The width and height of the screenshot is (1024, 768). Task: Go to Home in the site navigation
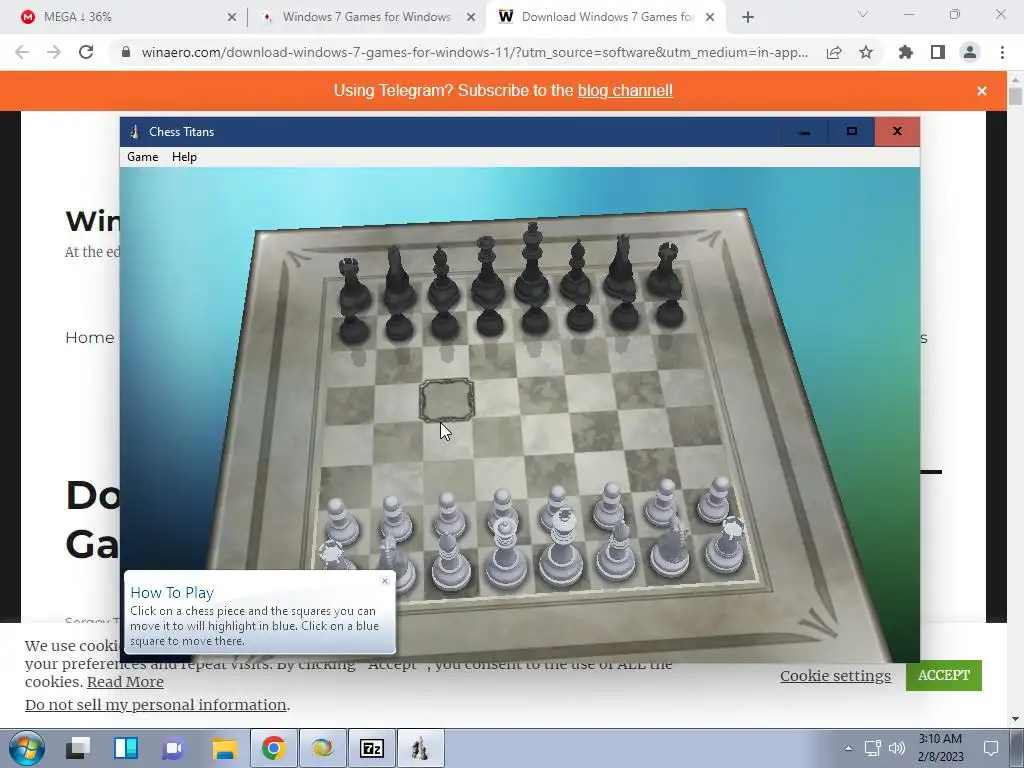(x=89, y=338)
